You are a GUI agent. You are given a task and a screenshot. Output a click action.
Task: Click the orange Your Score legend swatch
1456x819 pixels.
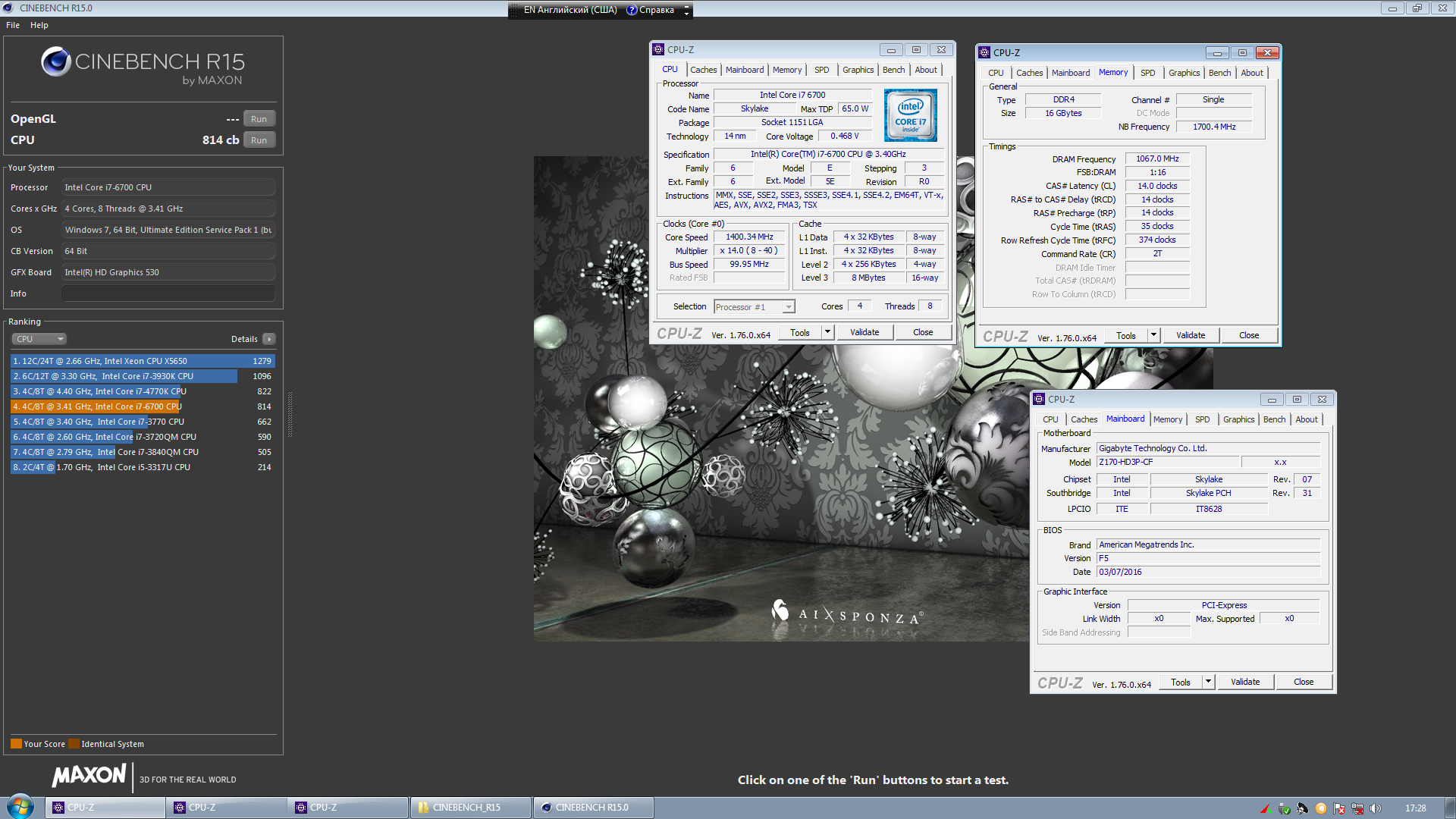click(16, 744)
